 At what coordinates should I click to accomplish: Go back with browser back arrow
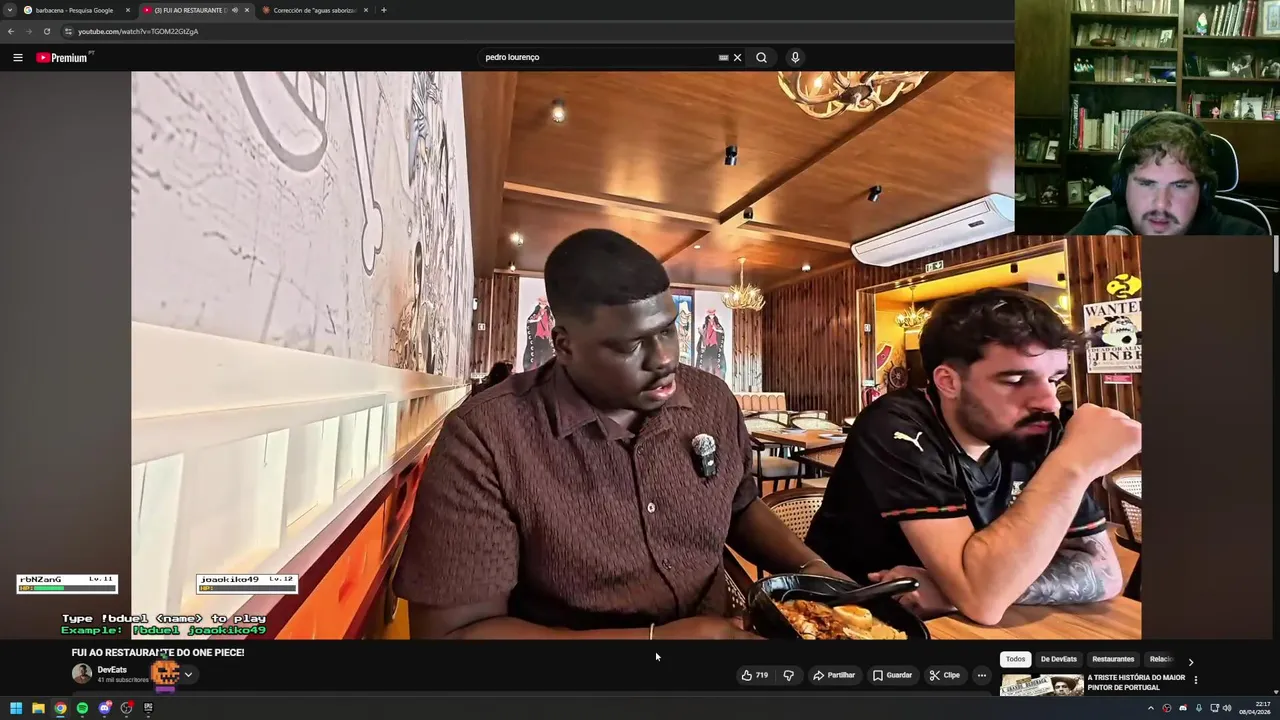click(10, 31)
